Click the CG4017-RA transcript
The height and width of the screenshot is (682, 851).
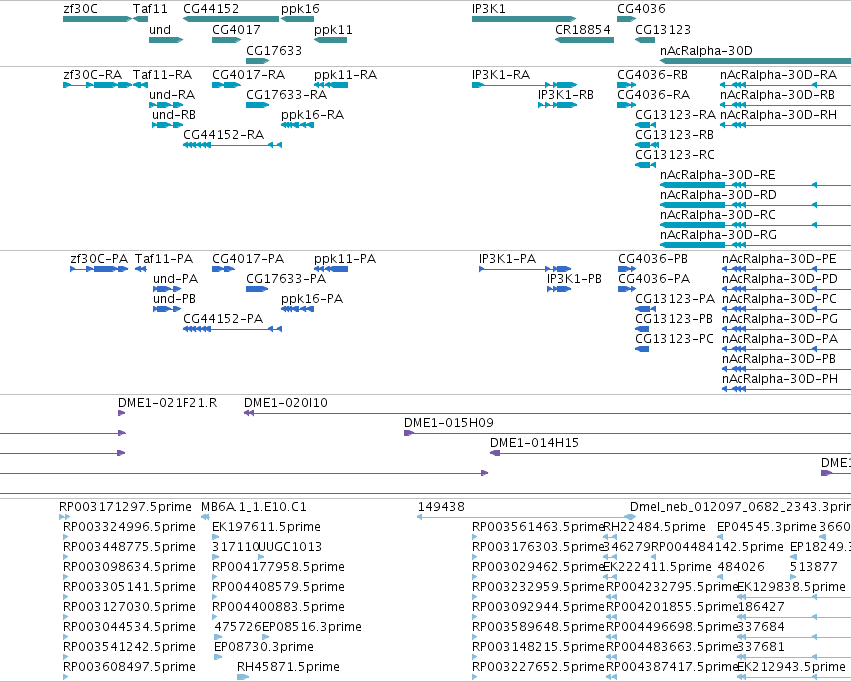click(x=226, y=85)
